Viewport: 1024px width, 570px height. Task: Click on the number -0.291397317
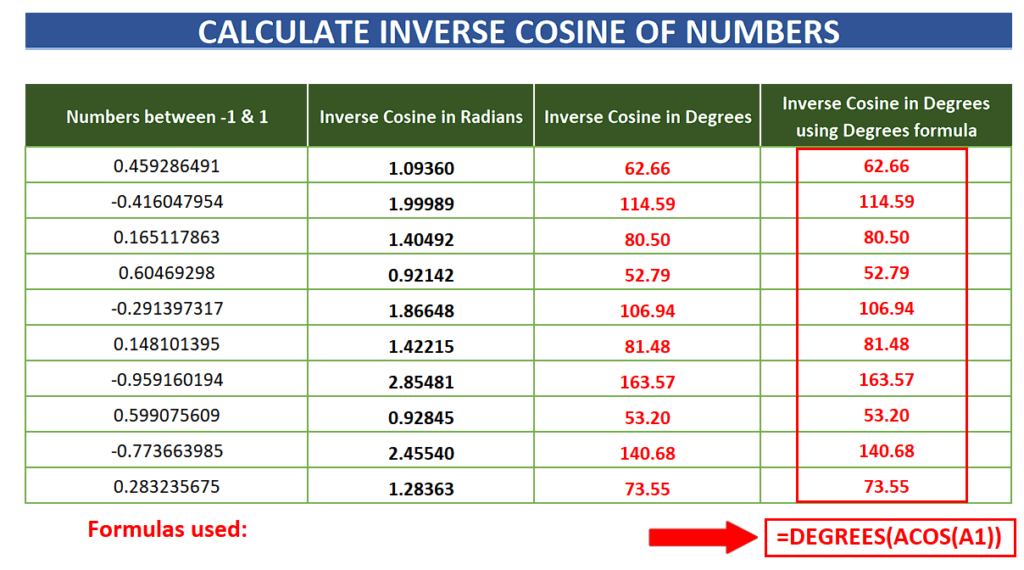[x=167, y=308]
